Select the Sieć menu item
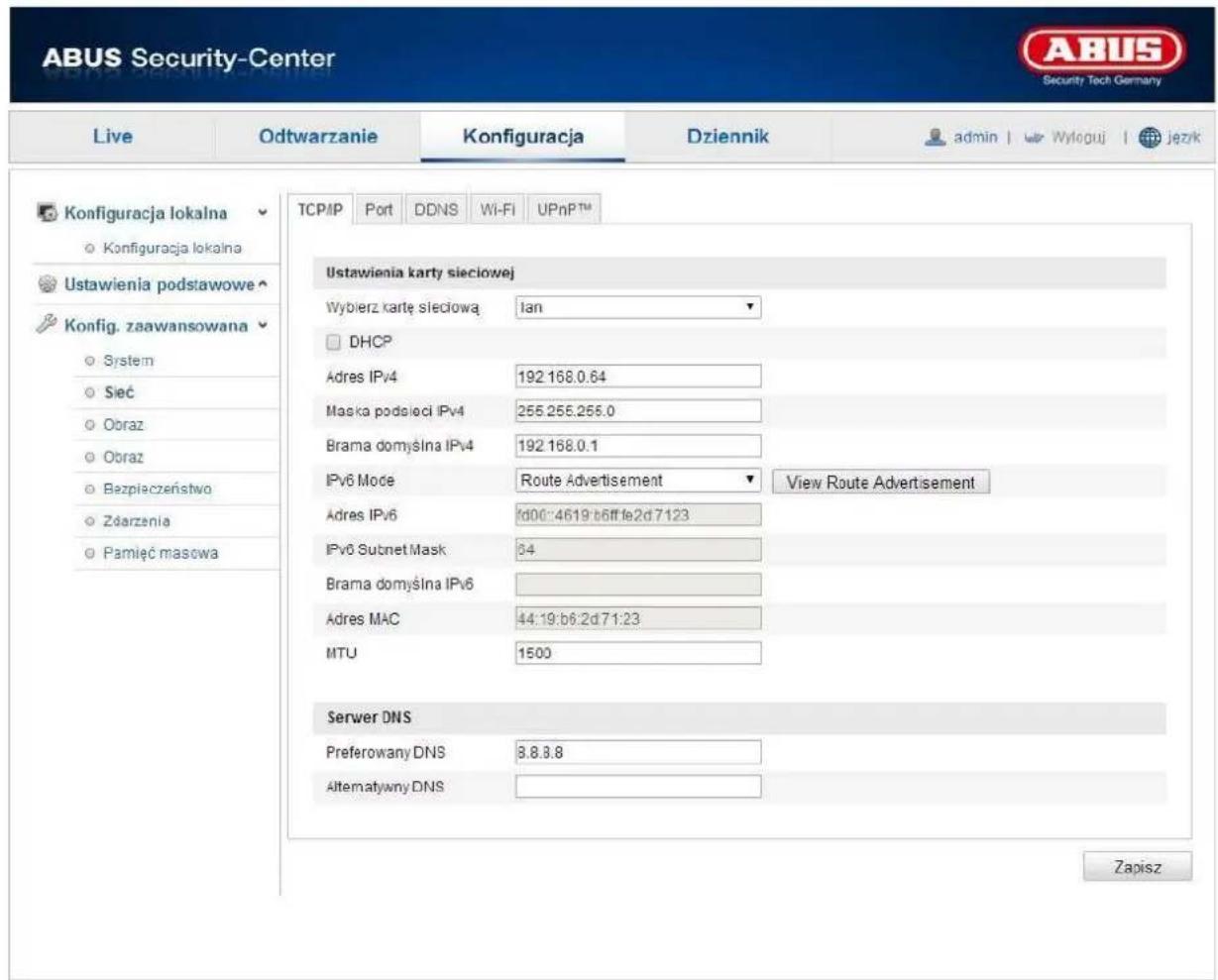The height and width of the screenshot is (980, 1218). pos(119,392)
